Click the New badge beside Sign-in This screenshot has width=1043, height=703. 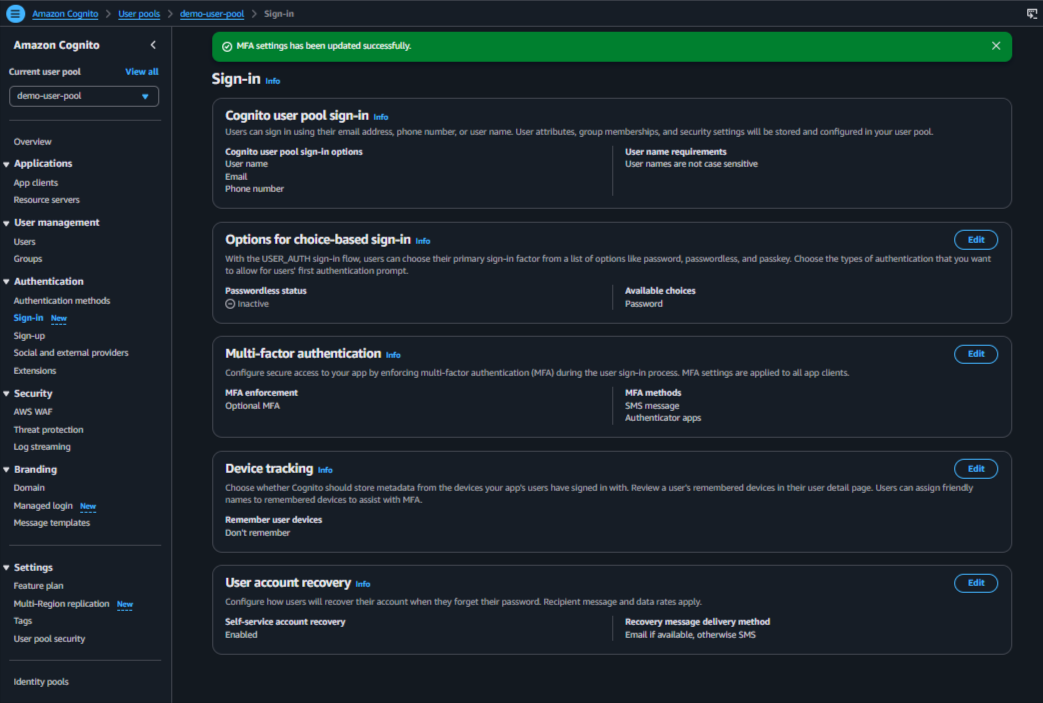coord(59,319)
